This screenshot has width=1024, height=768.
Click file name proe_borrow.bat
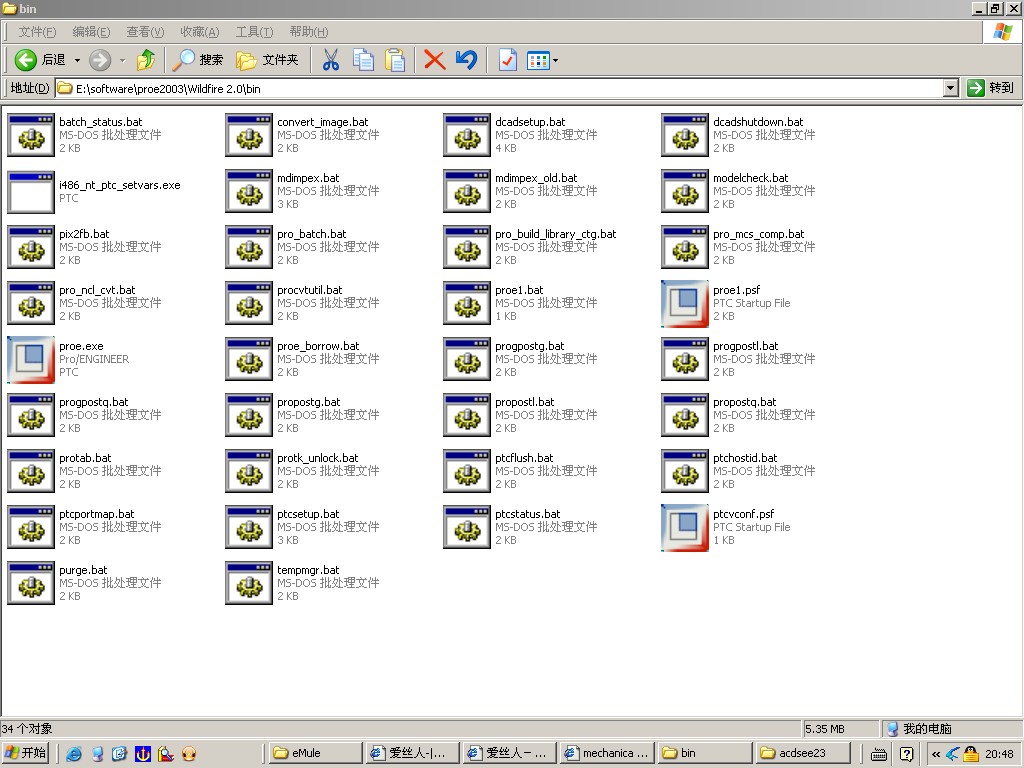(318, 346)
